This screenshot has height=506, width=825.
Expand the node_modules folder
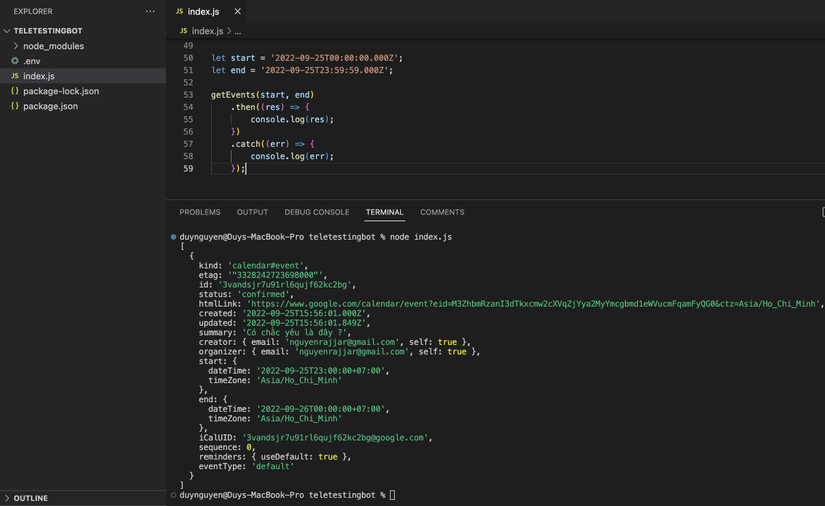16,46
